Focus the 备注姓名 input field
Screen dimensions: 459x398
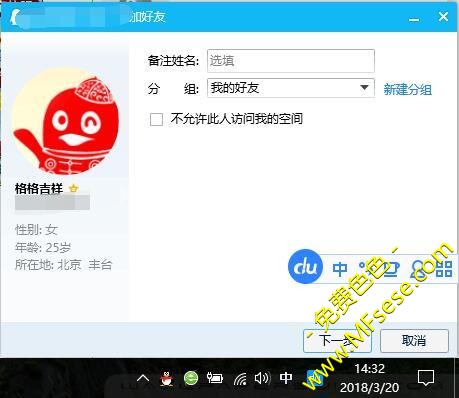coord(291,61)
